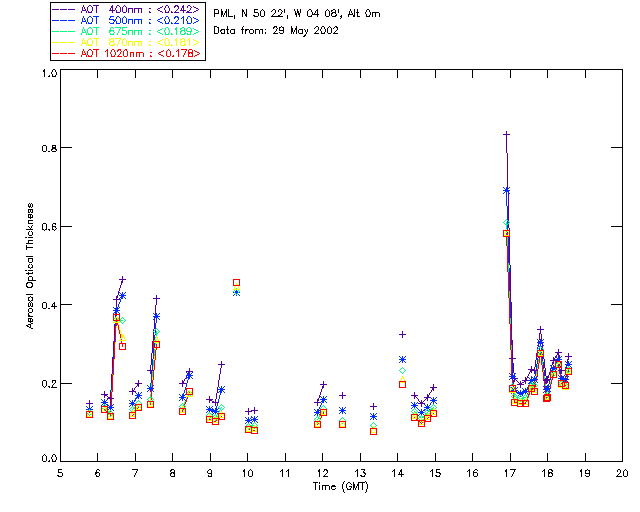Click the 12 tick label on the time axis
Image resolution: width=640 pixels, height=512 pixels.
[322, 473]
